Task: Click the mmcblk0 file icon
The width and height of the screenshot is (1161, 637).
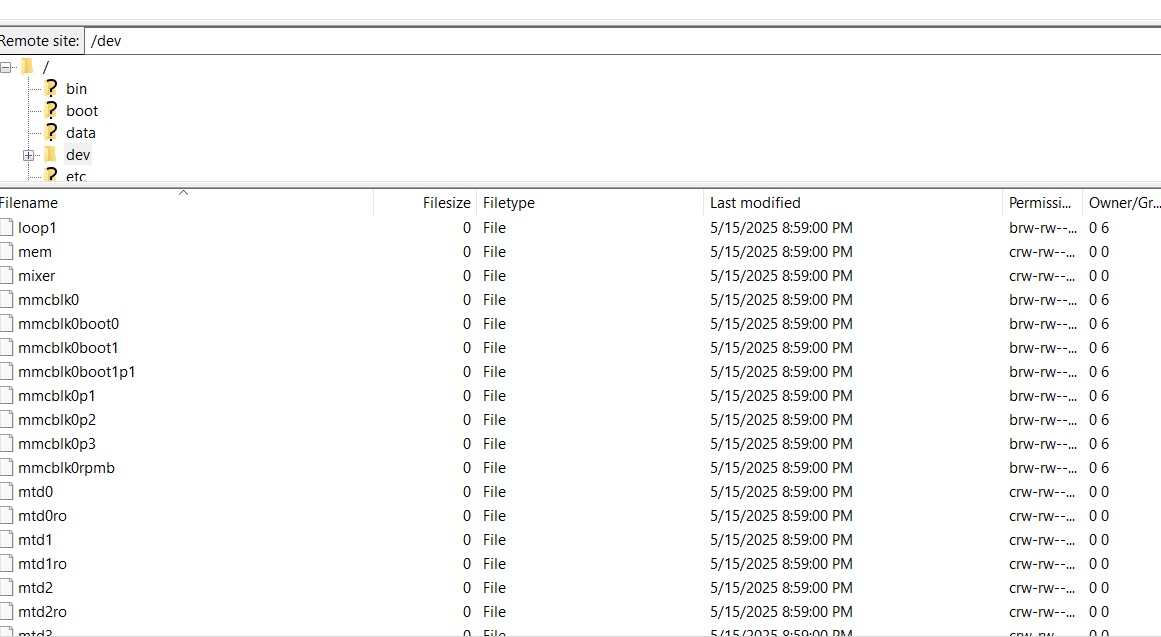Action: pos(7,299)
